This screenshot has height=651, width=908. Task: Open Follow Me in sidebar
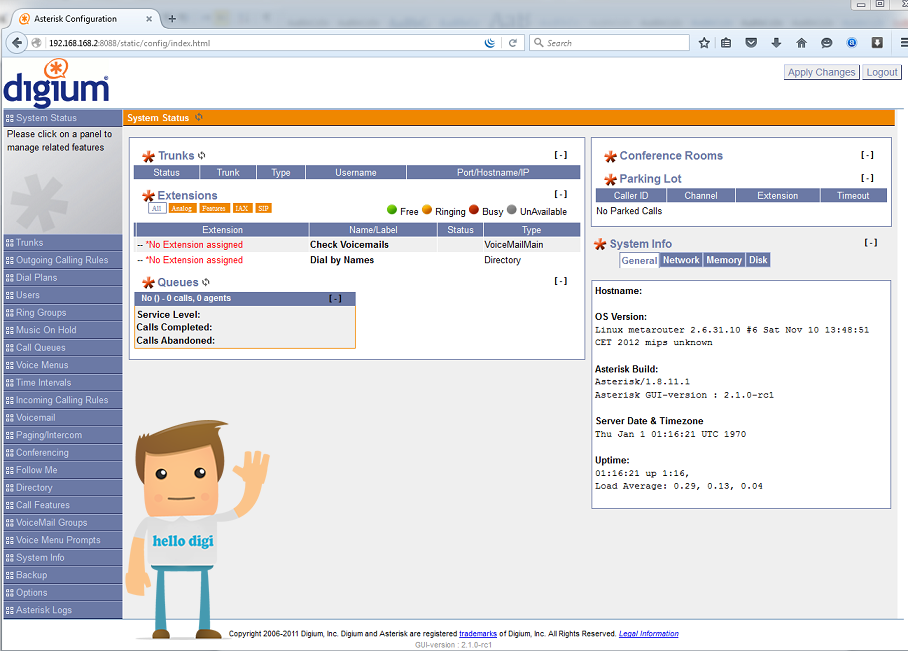63,470
